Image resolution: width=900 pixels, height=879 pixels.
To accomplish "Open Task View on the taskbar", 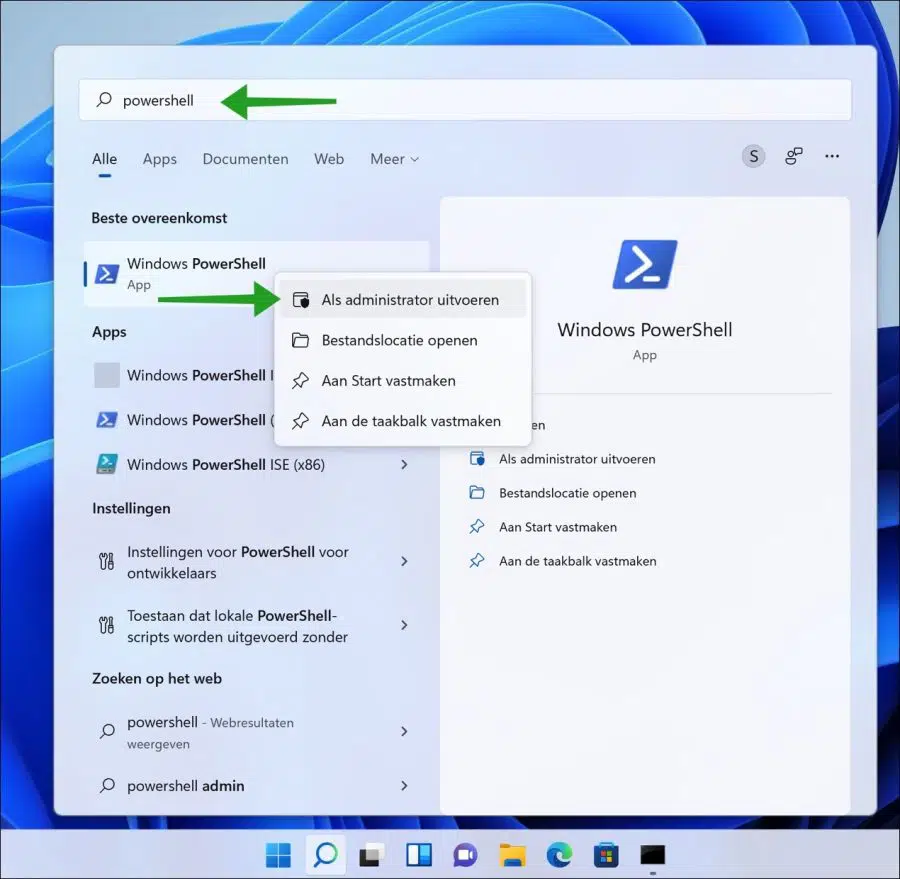I will [372, 855].
